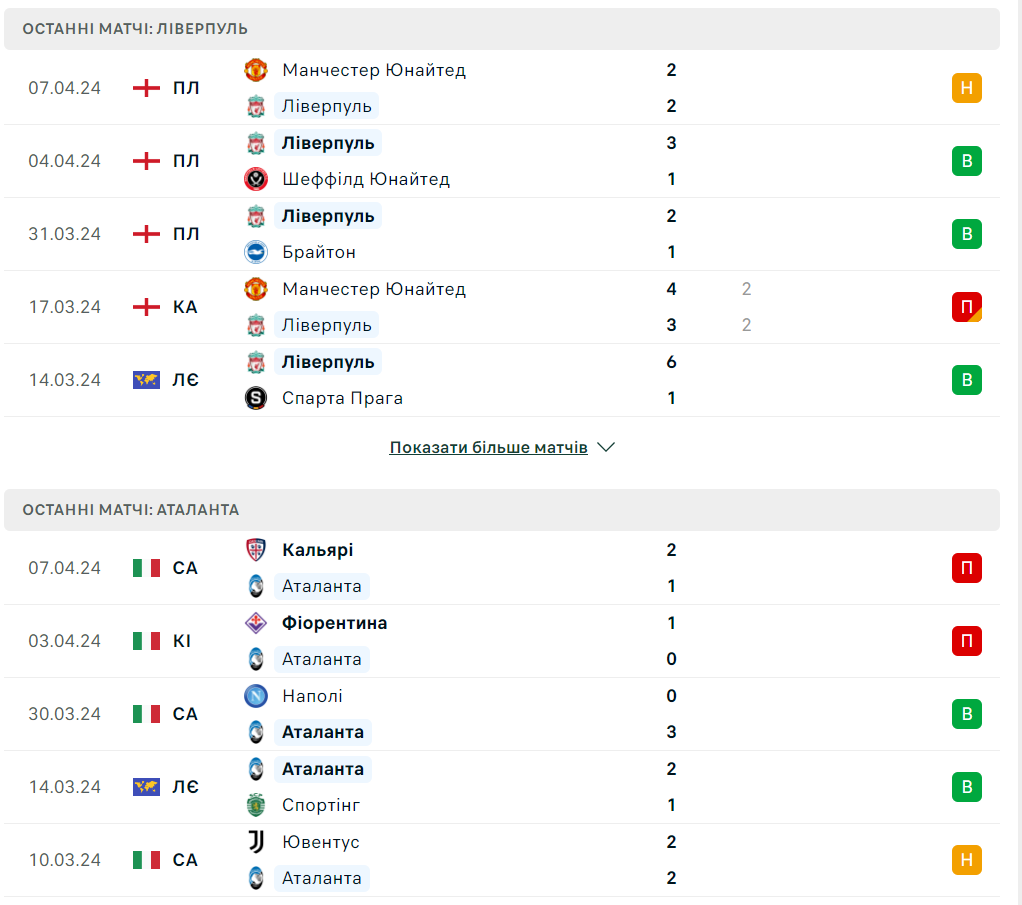Open the Наполі vs Аталанта match row
Viewport: 1022px width, 905px height.
[x=502, y=714]
